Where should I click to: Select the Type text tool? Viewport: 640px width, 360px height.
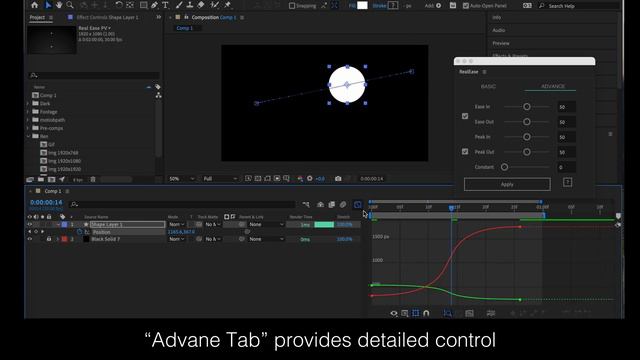pos(165,5)
